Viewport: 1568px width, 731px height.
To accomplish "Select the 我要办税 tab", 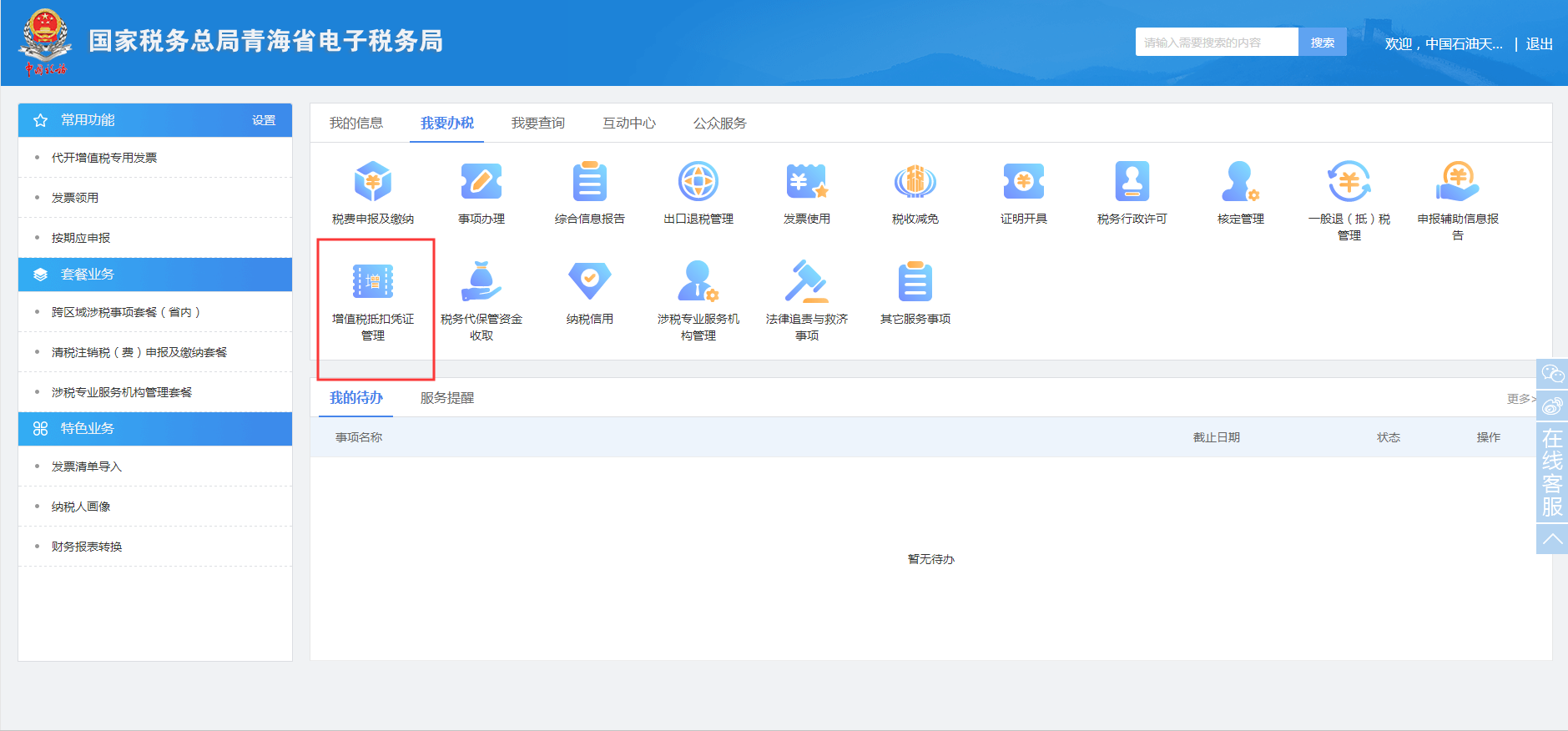I will 447,123.
